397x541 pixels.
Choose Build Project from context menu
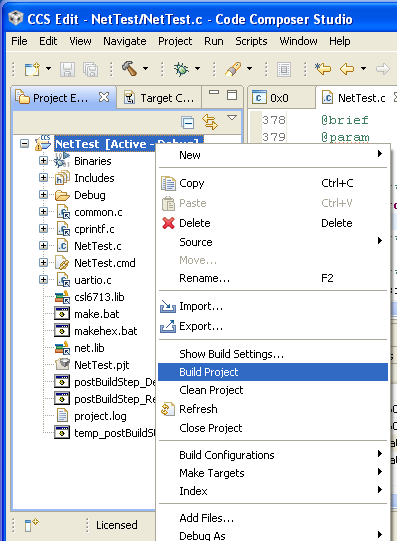(x=273, y=372)
